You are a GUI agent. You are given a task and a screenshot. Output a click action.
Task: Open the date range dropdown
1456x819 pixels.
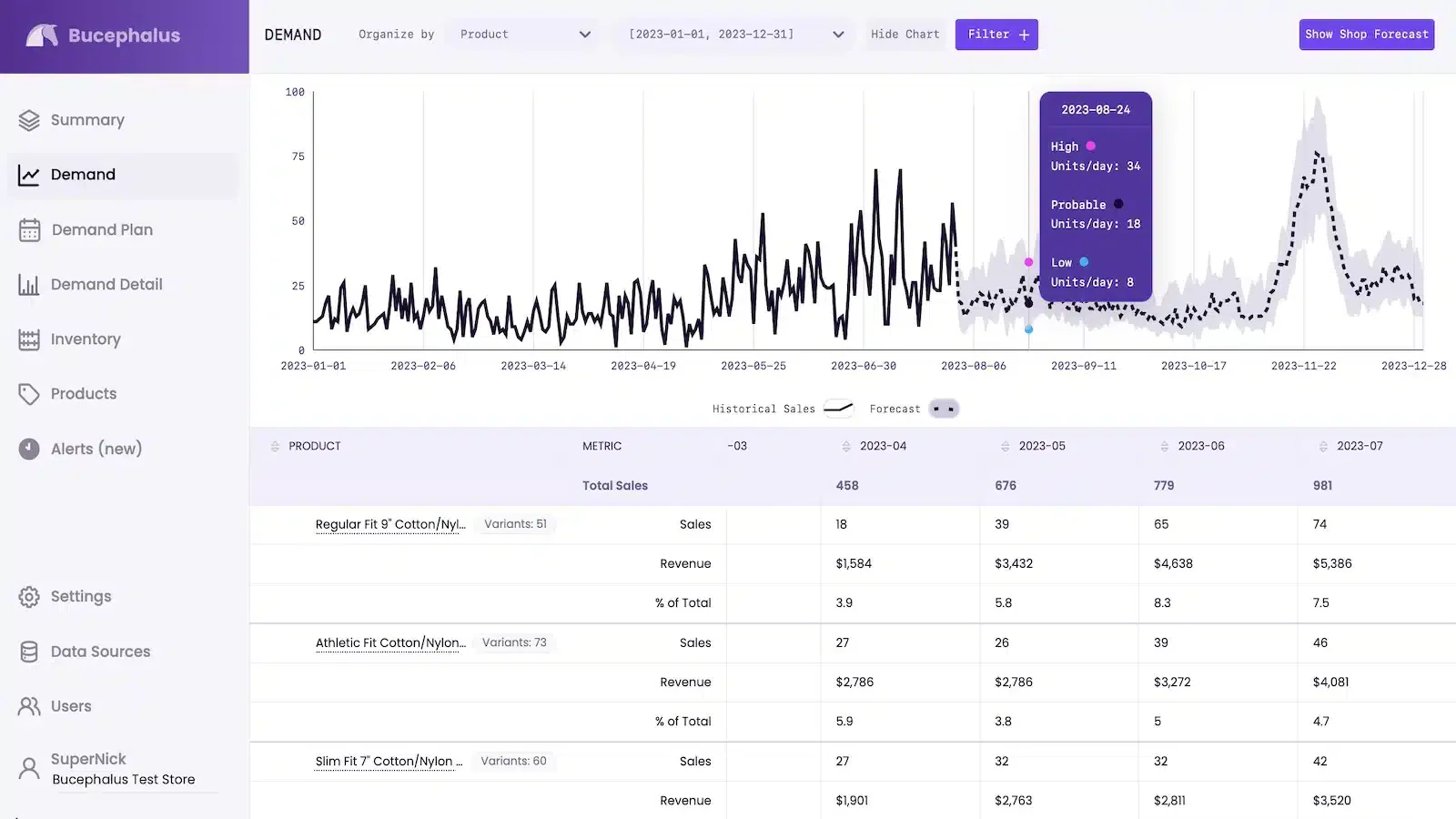tap(735, 35)
